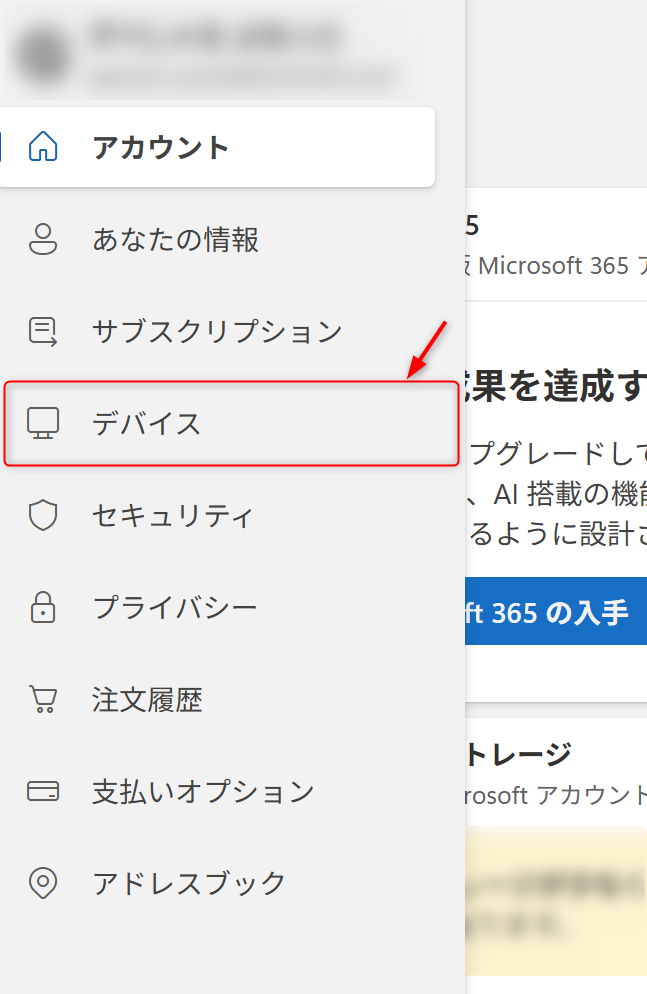Open サブスクリプション from the sidebar
This screenshot has height=994, width=647.
[217, 332]
